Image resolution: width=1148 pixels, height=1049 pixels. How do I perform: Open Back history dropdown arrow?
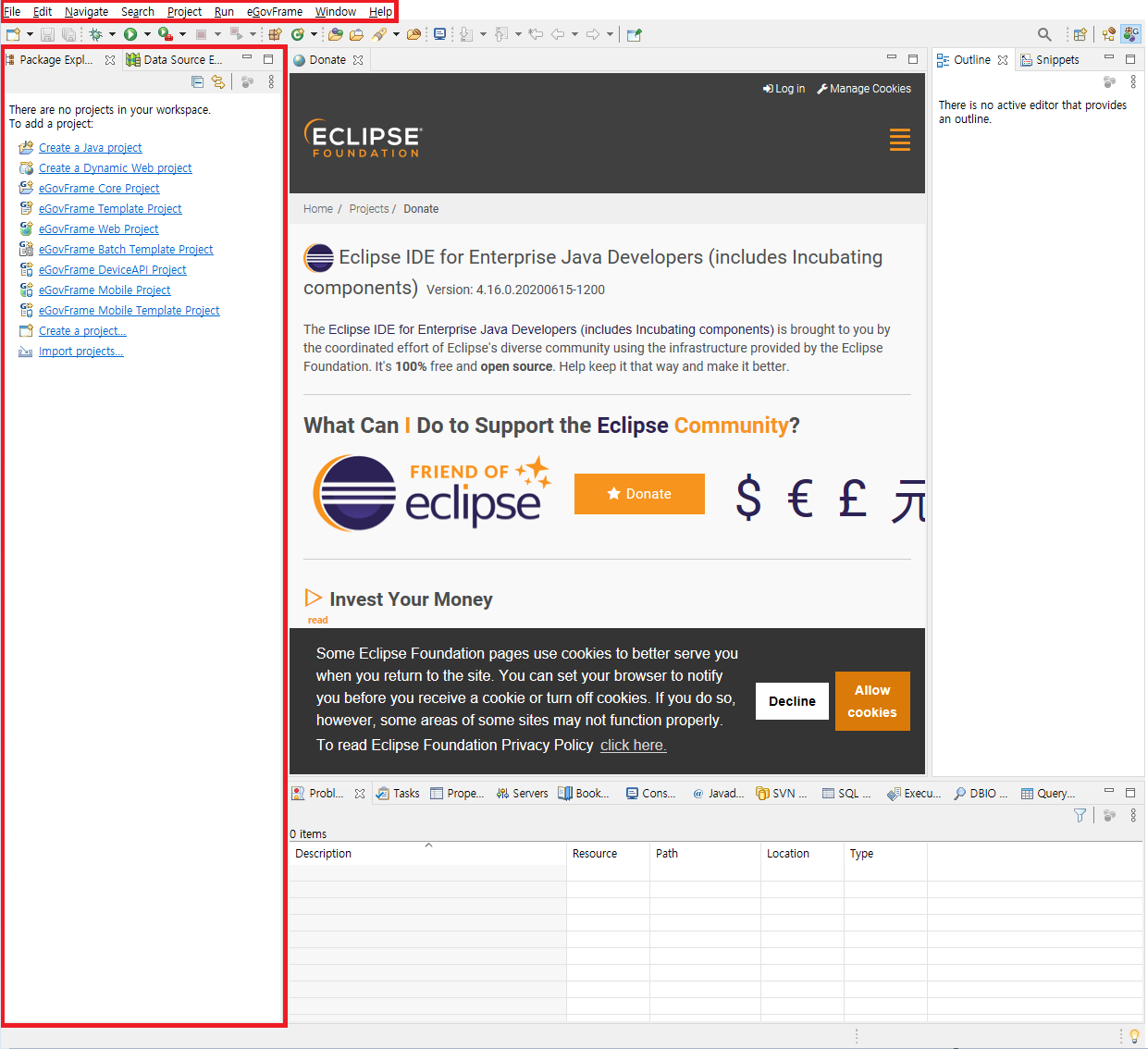pos(574,34)
